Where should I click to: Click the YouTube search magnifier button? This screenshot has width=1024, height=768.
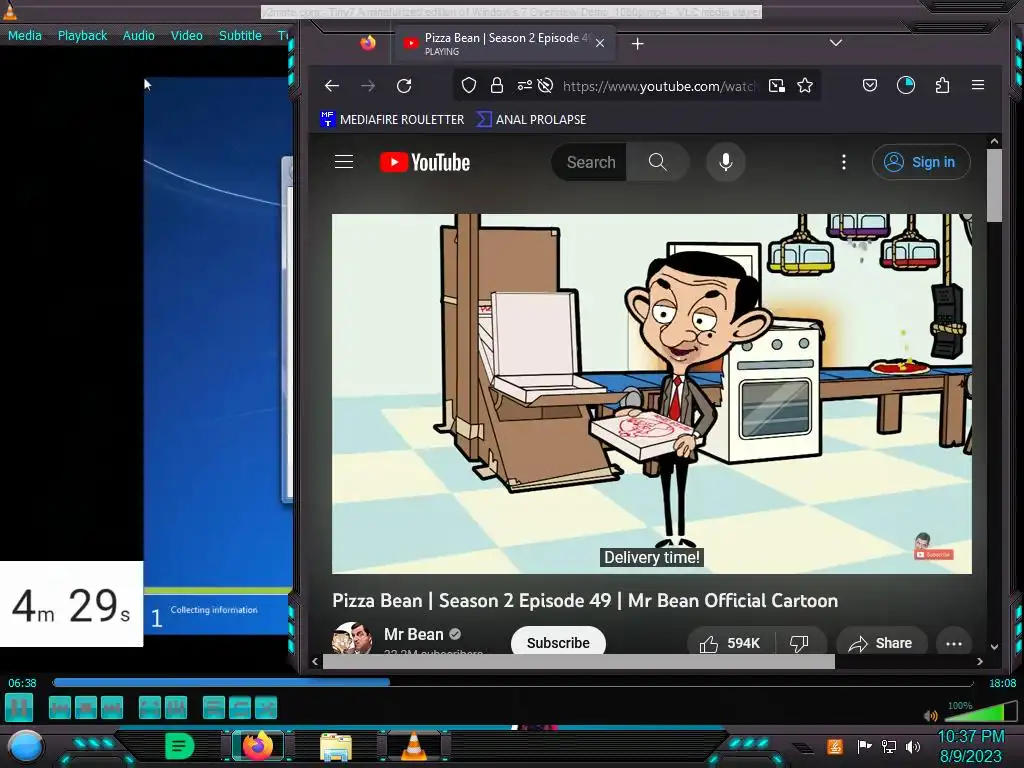658,162
